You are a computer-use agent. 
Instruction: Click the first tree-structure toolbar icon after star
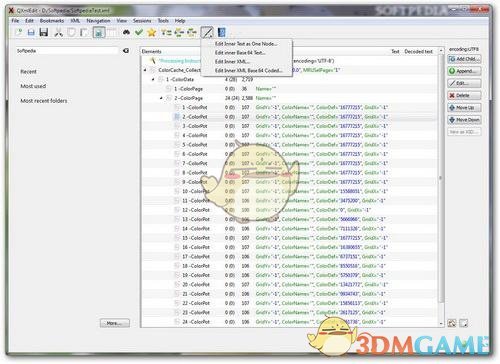tap(166, 32)
